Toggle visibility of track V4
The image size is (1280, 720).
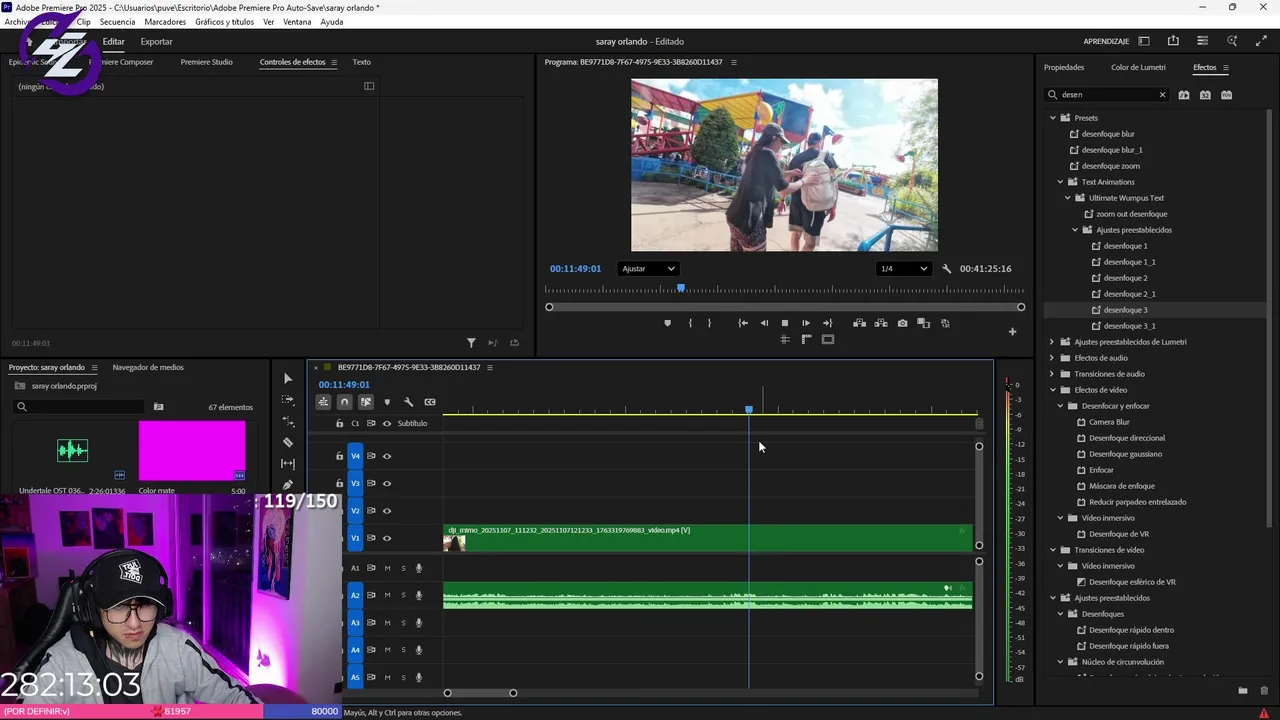[x=387, y=456]
